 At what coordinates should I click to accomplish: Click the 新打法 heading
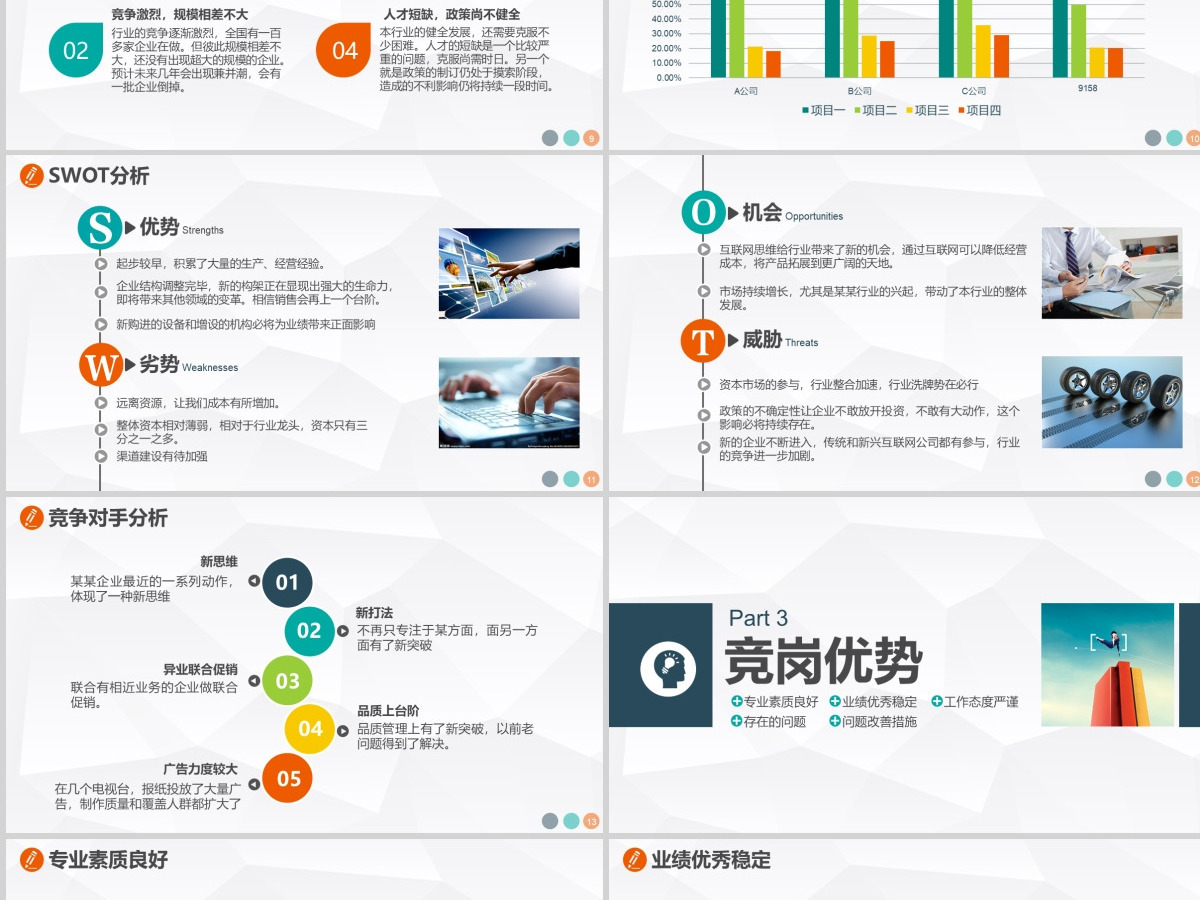pyautogui.click(x=375, y=612)
